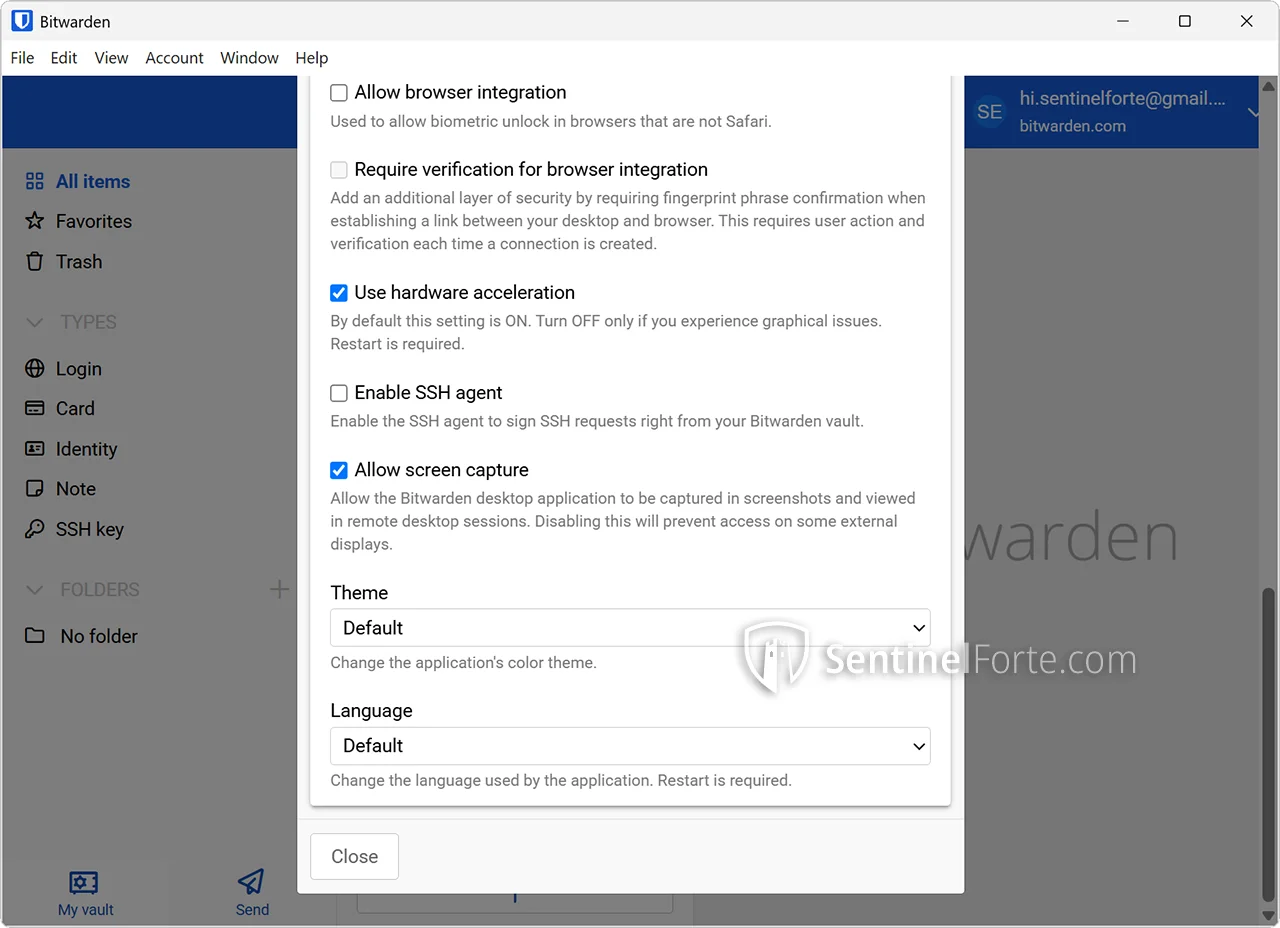Click the hi.sentinelforte@gmail account email
The width and height of the screenshot is (1280, 928).
pyautogui.click(x=1122, y=98)
